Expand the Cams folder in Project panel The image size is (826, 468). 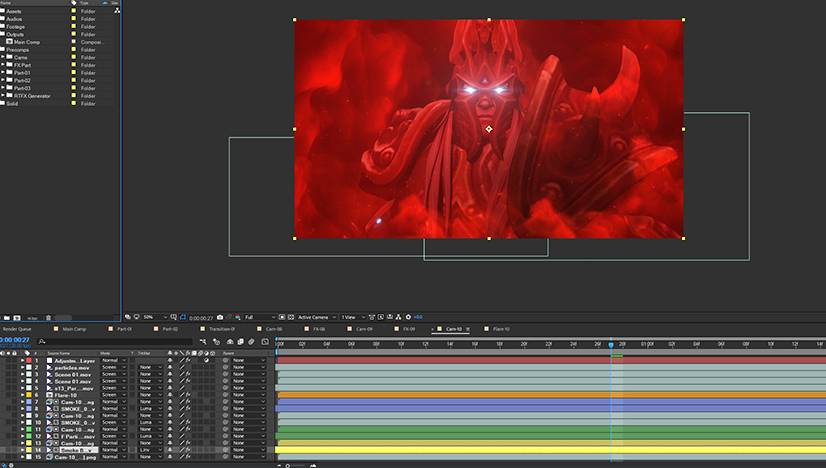tap(3, 57)
